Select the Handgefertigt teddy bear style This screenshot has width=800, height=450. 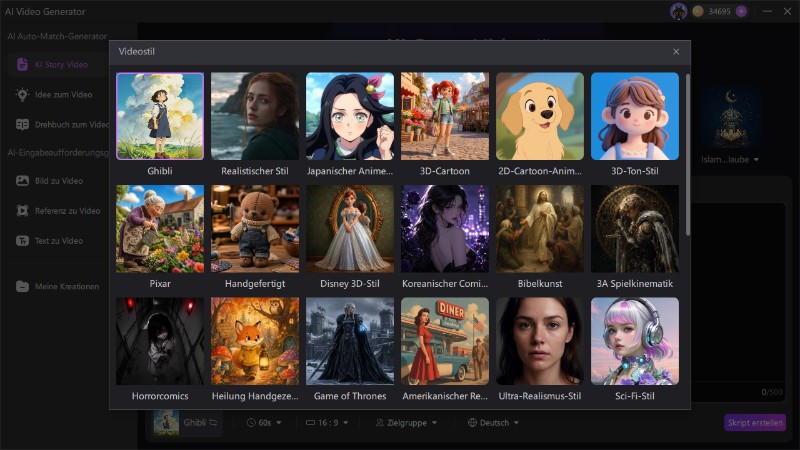point(255,229)
